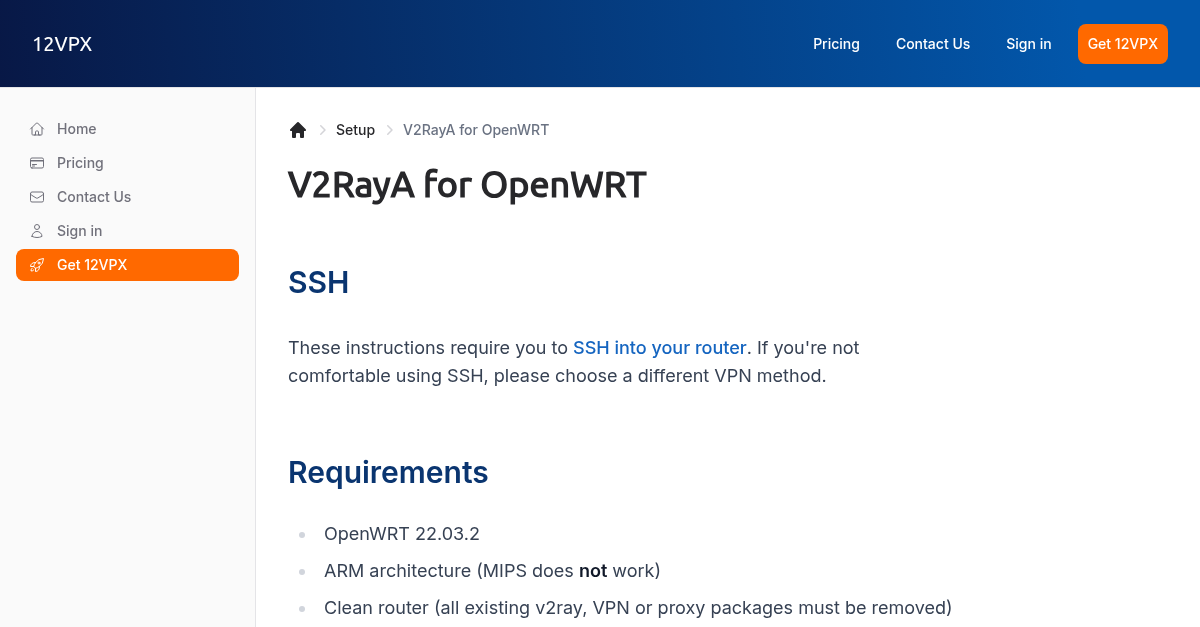Click the 12VPX logo in the header

[62, 44]
